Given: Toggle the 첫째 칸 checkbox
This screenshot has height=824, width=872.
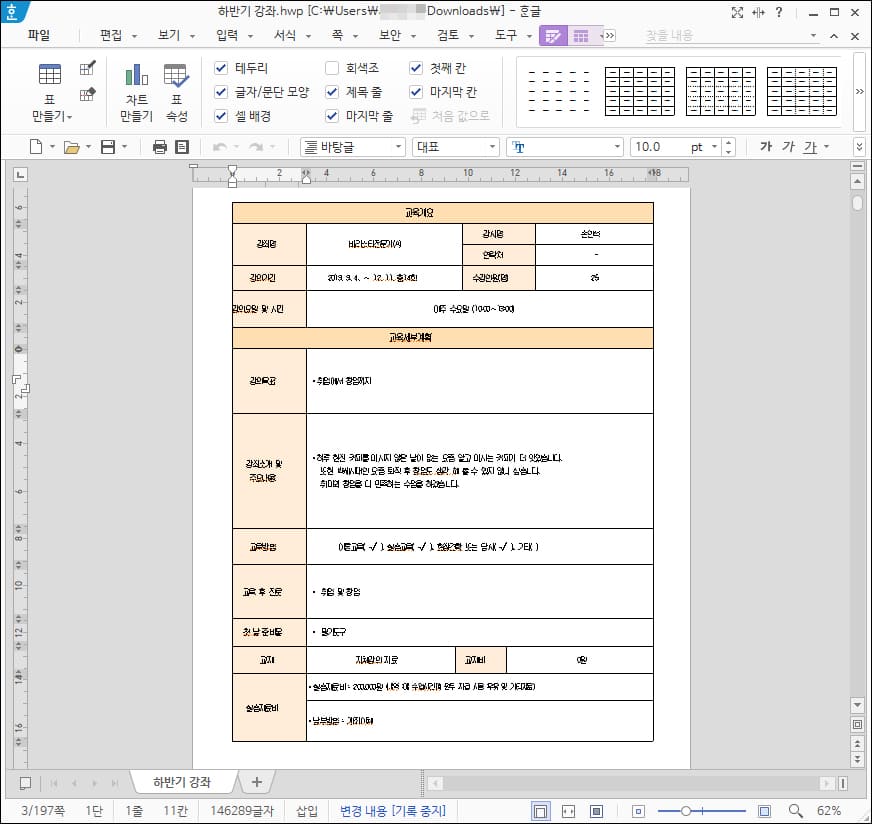Looking at the screenshot, I should coord(416,68).
